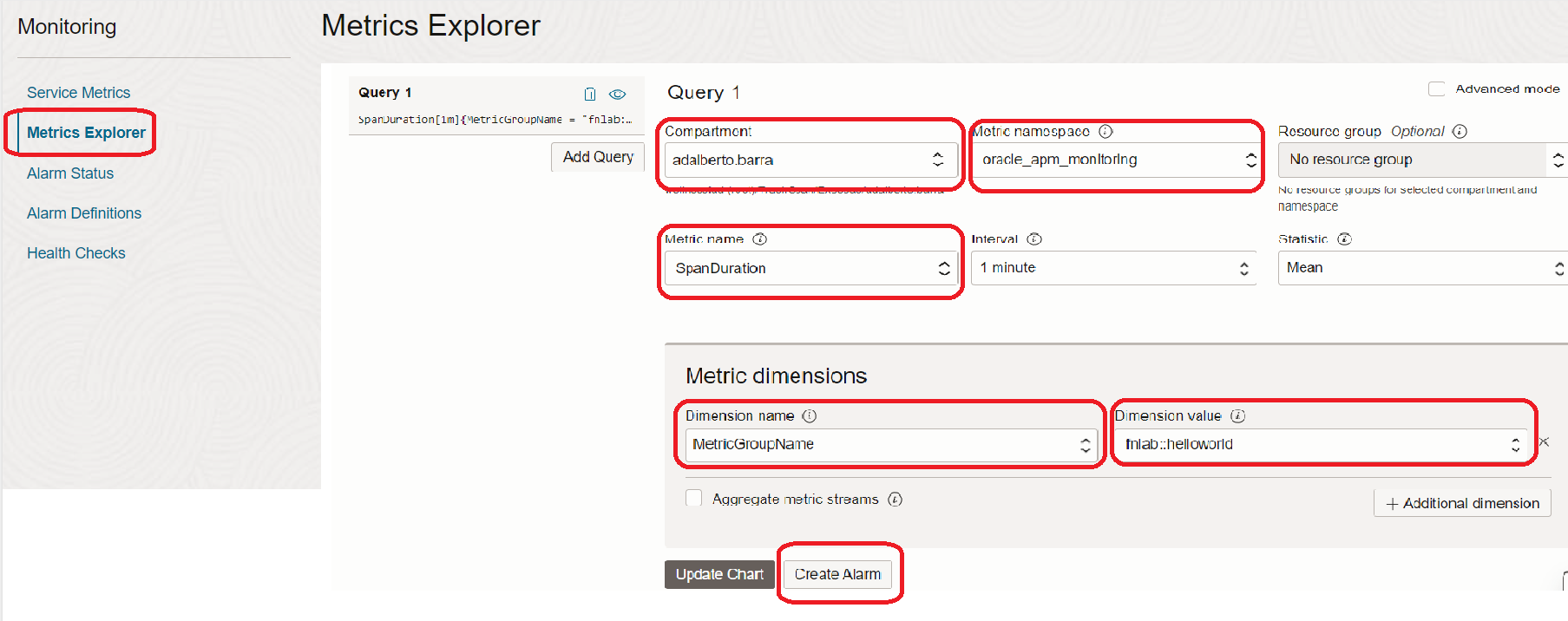This screenshot has width=1568, height=621.
Task: Open the Statistic Mean dropdown
Action: pos(1423,269)
